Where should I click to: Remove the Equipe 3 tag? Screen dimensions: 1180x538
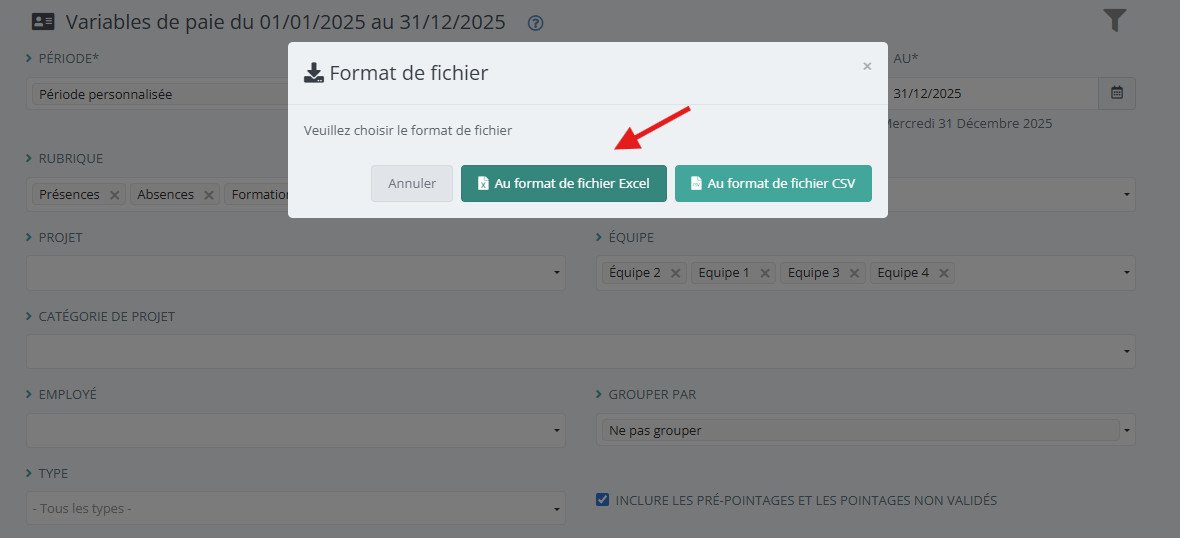[x=854, y=273]
